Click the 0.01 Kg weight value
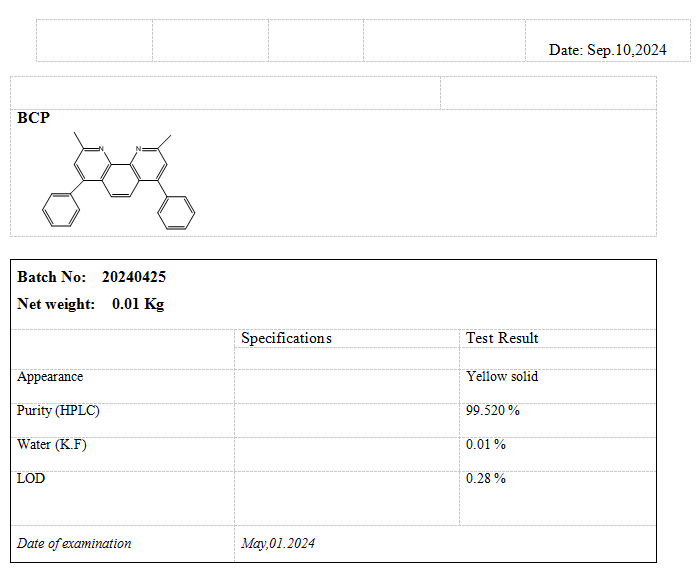698x579 pixels. (138, 304)
